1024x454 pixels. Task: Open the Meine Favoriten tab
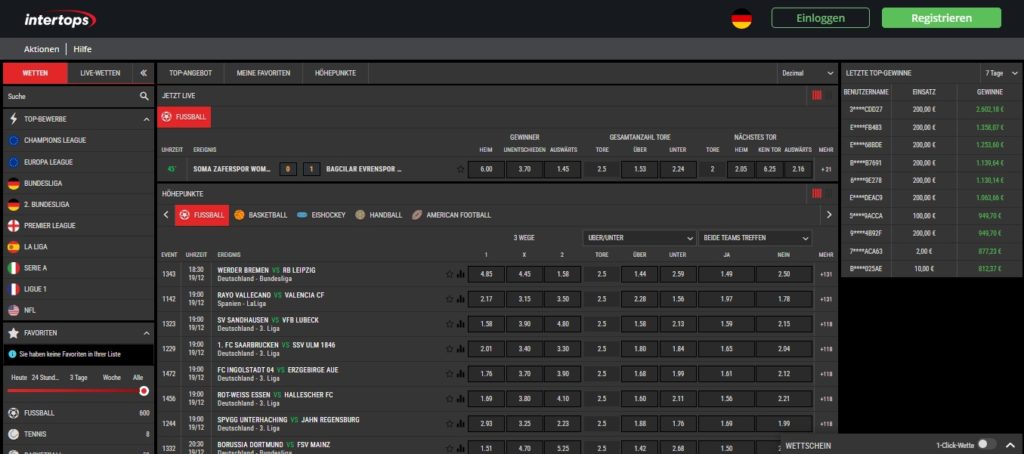click(263, 73)
